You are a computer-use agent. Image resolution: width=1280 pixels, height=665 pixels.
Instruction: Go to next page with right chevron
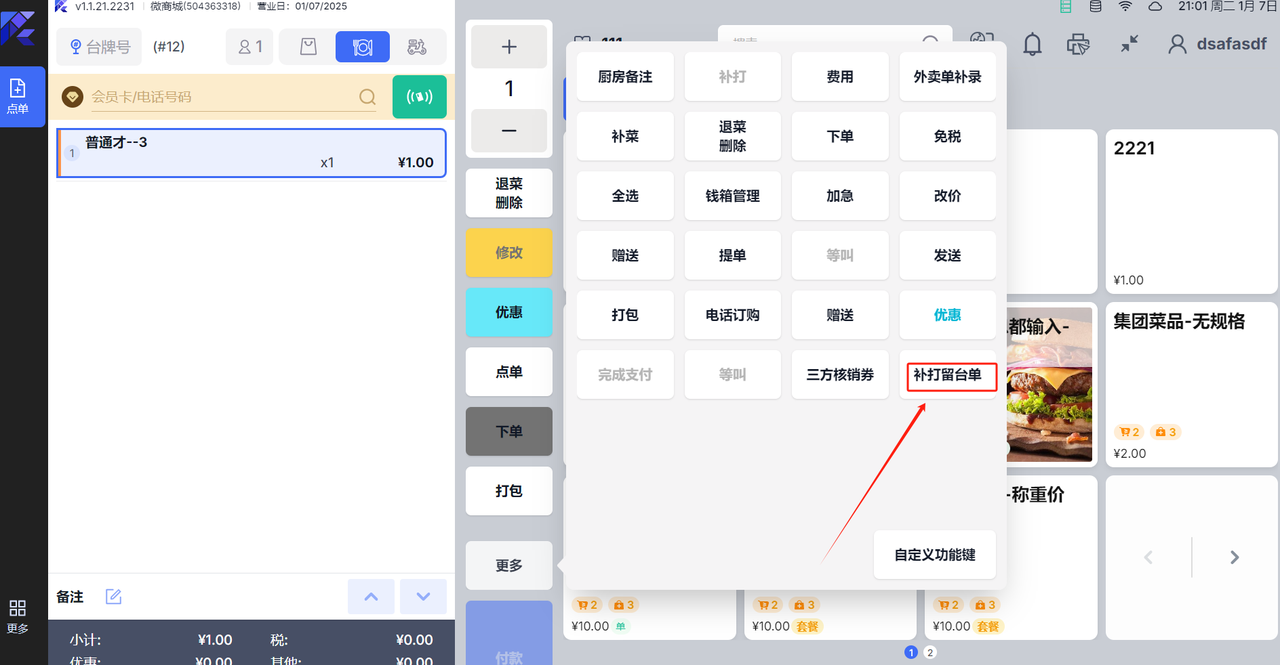[1235, 557]
